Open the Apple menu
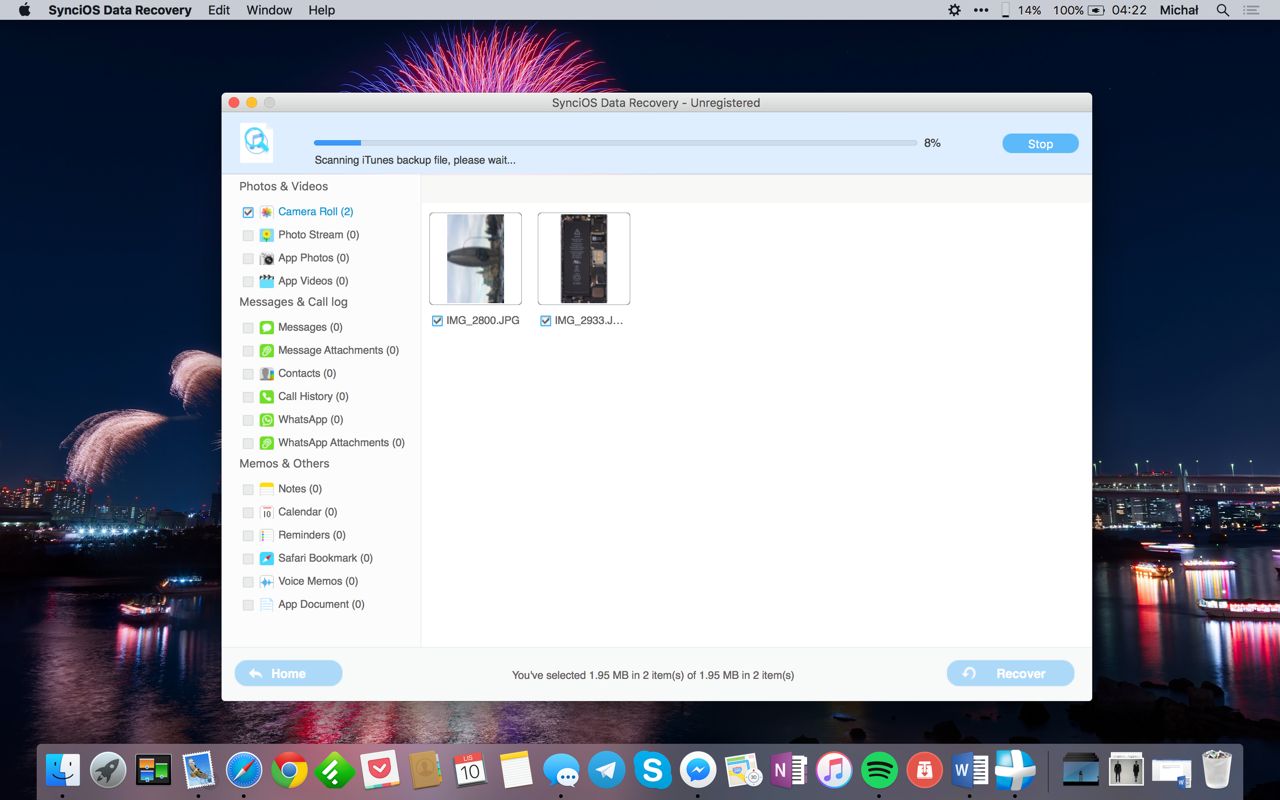Screen dimensions: 1280x800 tap(25, 10)
